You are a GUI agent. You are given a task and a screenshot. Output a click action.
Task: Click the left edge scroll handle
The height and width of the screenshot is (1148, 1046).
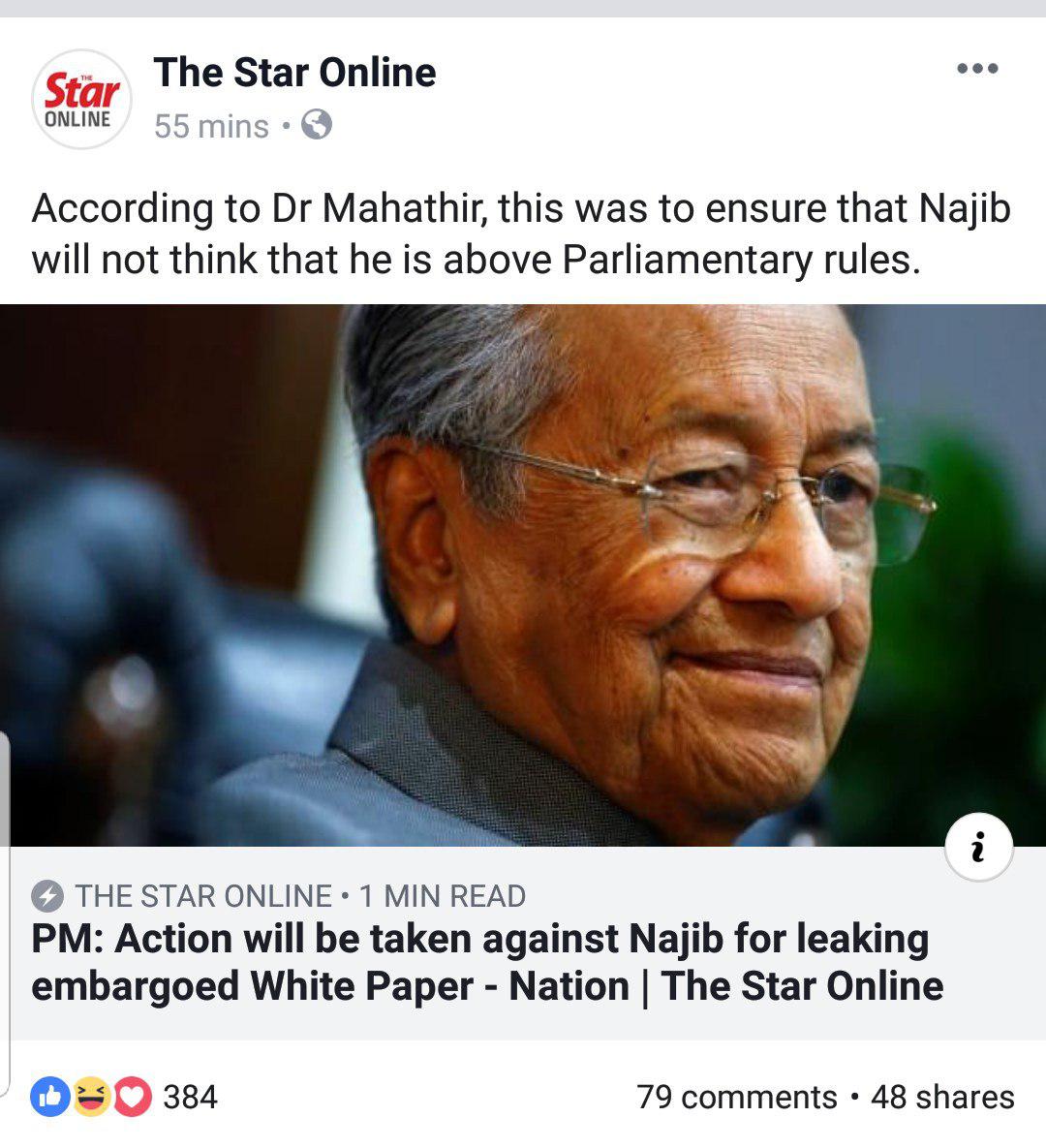point(5,914)
